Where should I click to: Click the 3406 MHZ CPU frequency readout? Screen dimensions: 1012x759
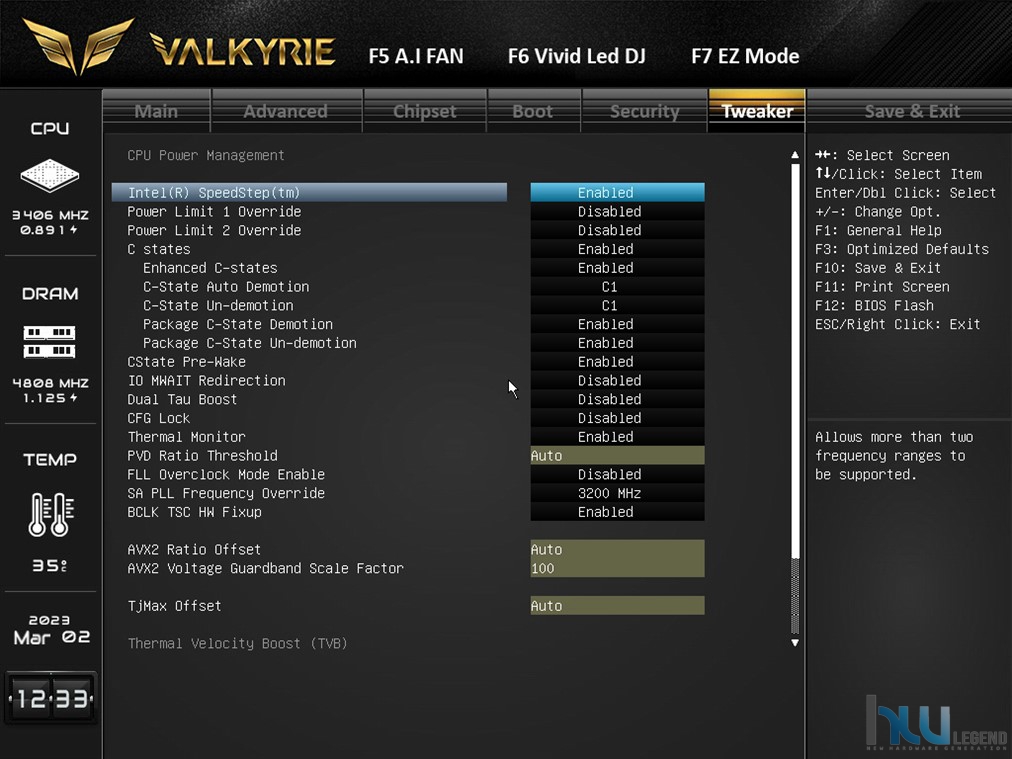[x=50, y=215]
